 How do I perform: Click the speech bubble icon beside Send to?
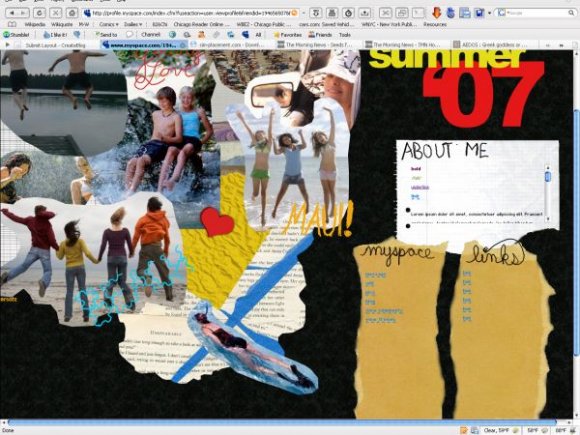pos(129,35)
